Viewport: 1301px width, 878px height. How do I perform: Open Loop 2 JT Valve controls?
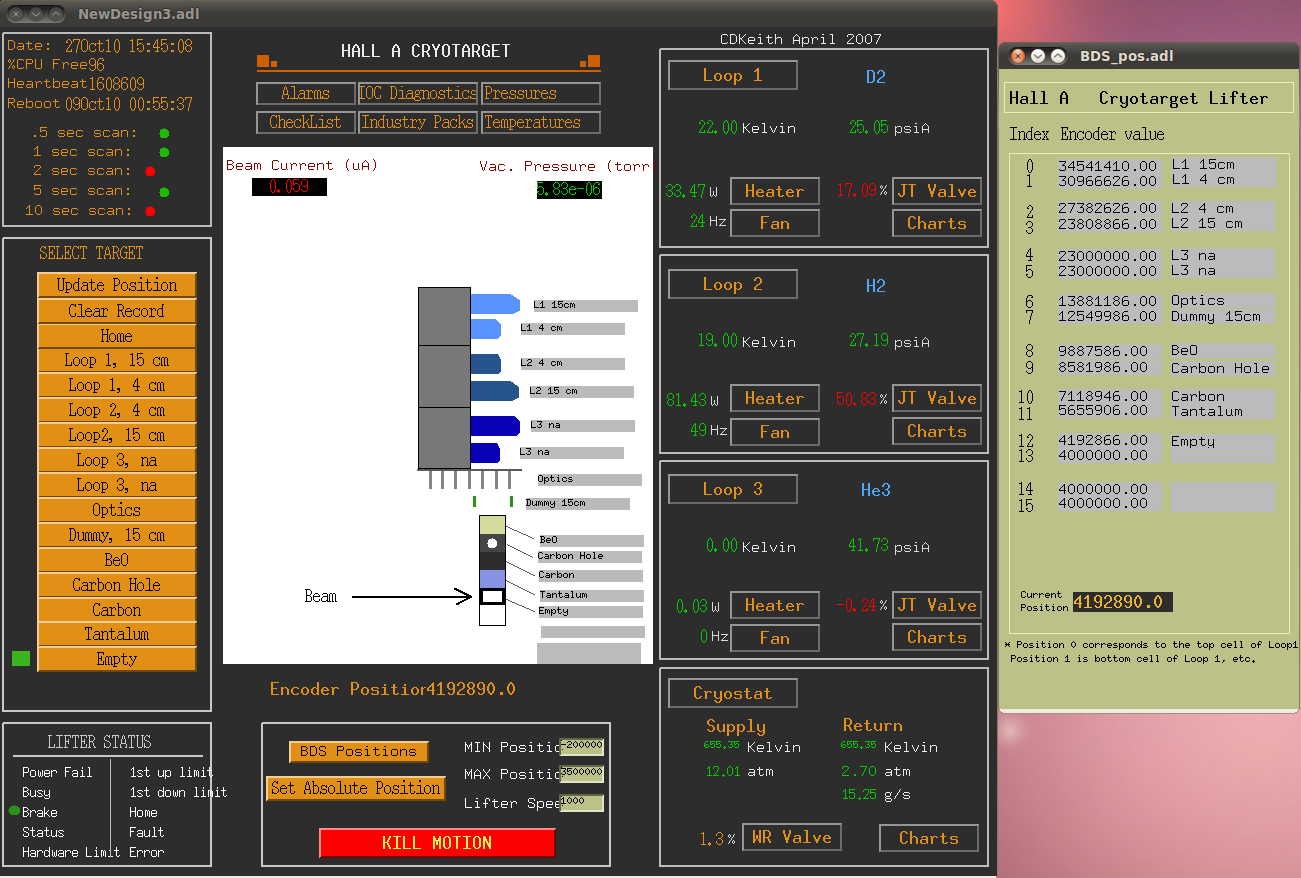937,398
